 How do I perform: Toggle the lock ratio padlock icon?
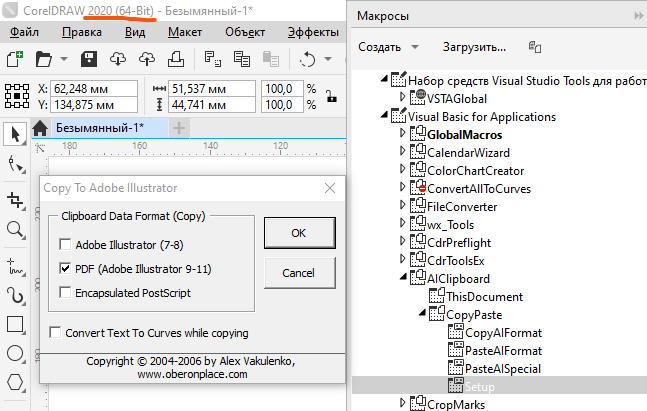click(x=331, y=96)
